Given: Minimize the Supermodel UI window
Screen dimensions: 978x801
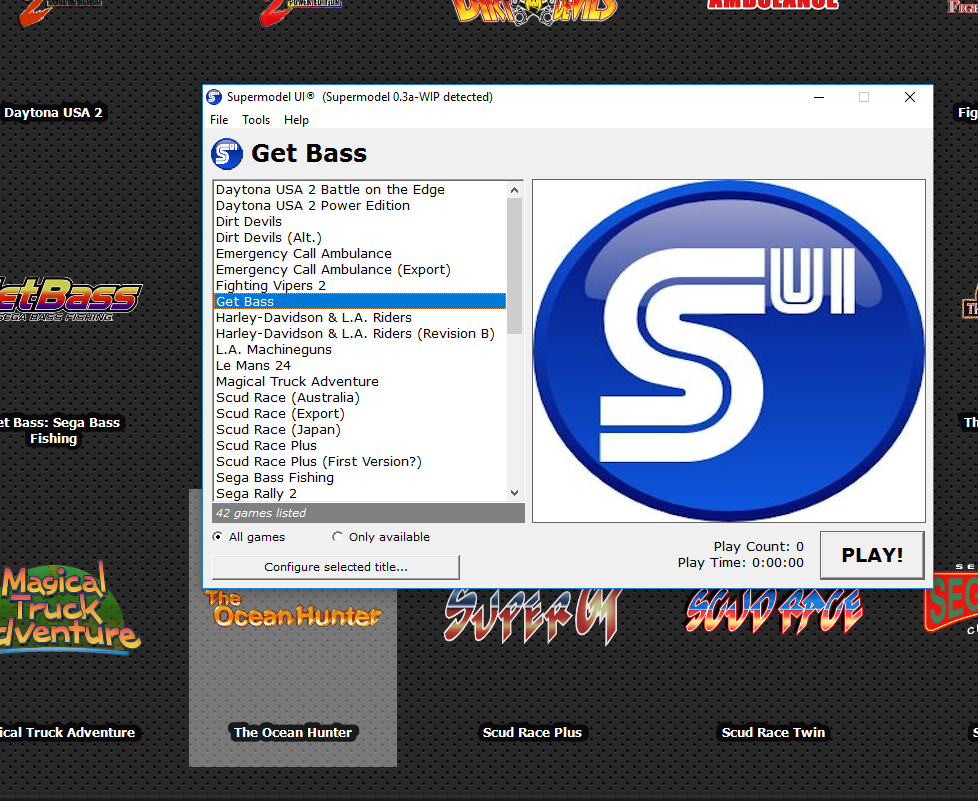Looking at the screenshot, I should (x=819, y=97).
